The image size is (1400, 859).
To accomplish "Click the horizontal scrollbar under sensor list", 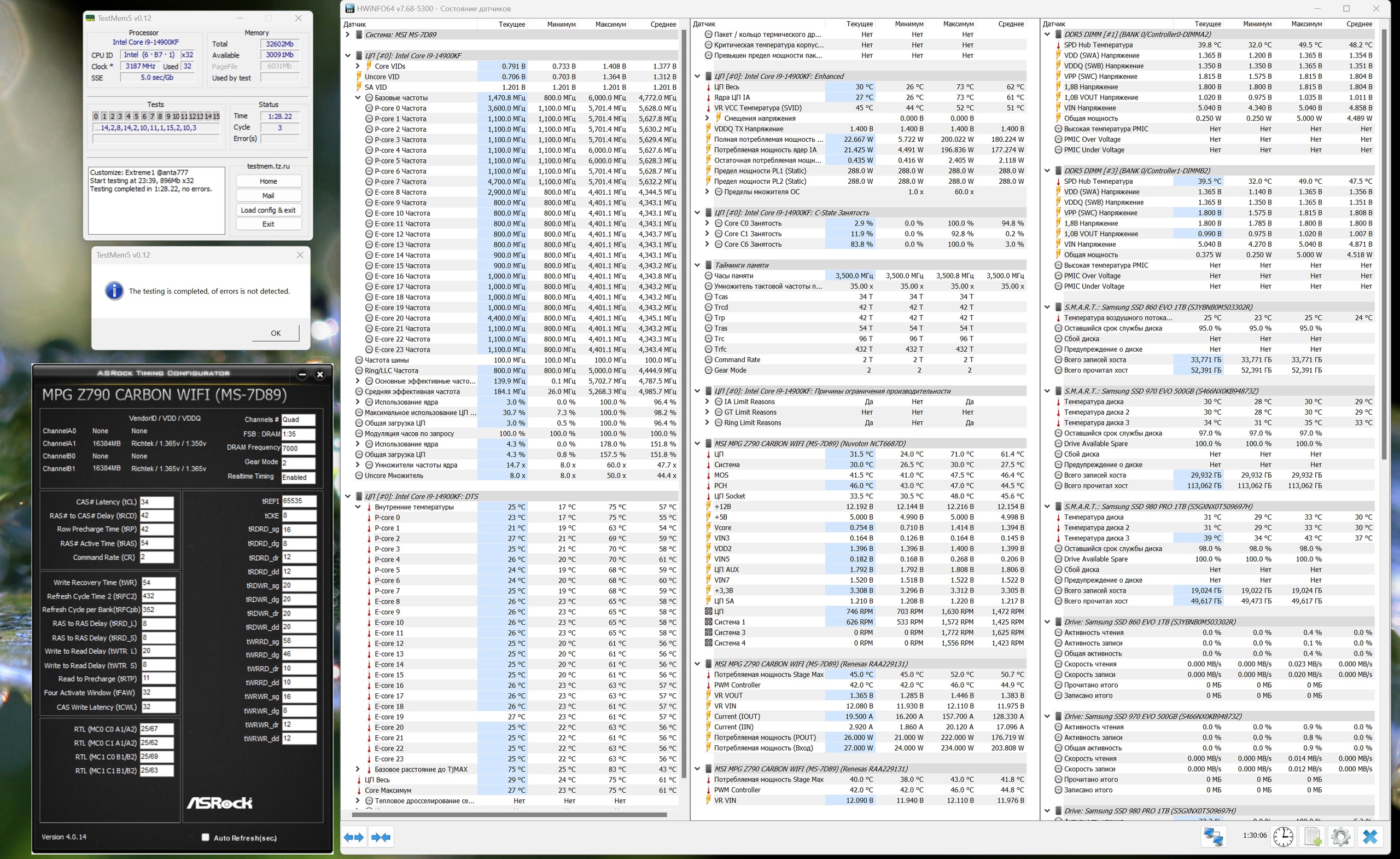I will 509,815.
